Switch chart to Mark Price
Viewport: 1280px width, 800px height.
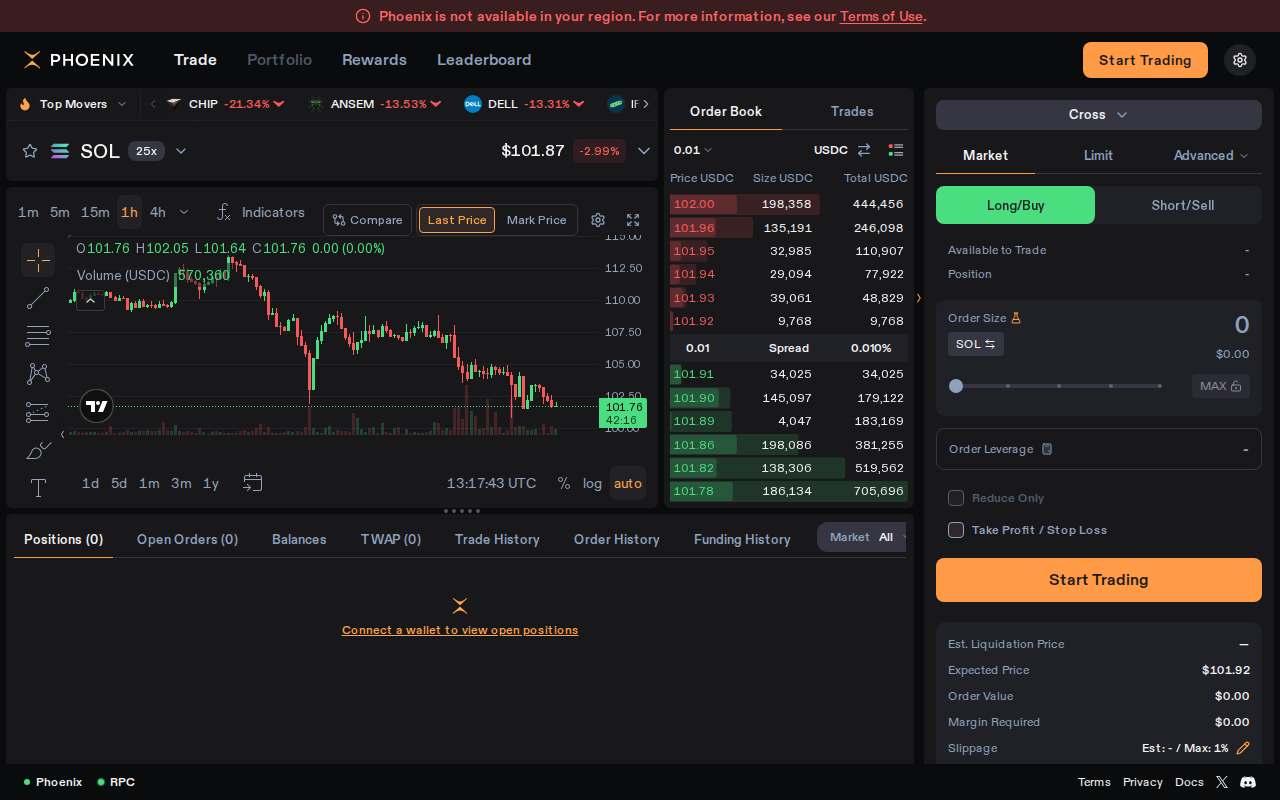pos(537,220)
